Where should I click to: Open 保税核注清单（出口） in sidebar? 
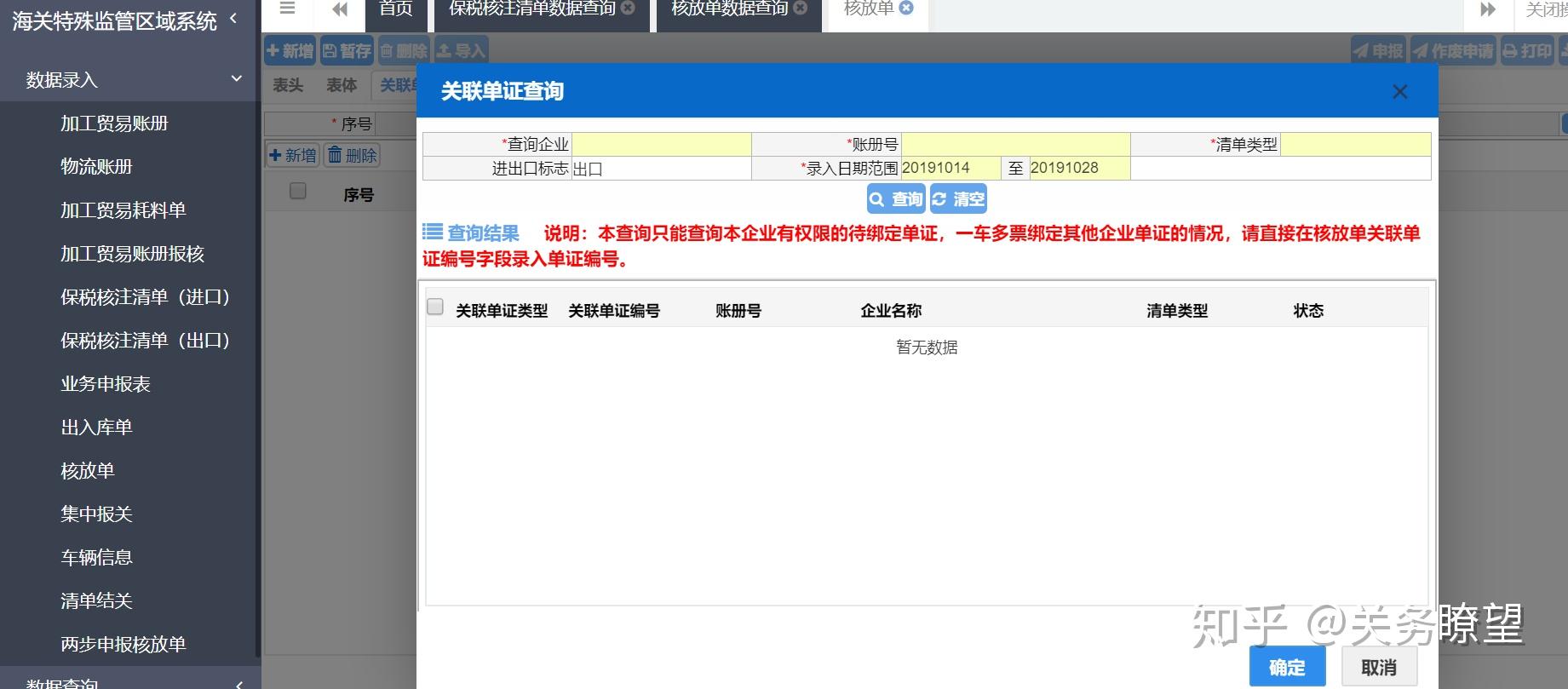click(x=145, y=340)
